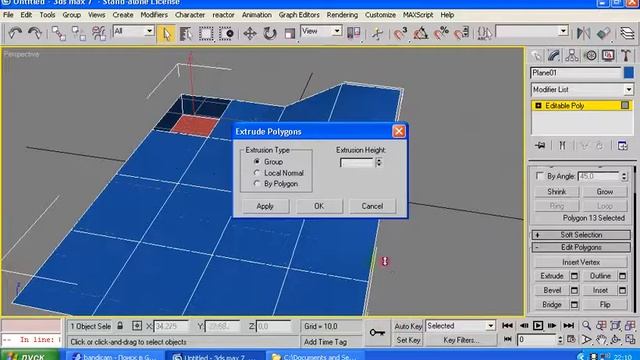Click the Redo arrow in main toolbar

[35, 33]
